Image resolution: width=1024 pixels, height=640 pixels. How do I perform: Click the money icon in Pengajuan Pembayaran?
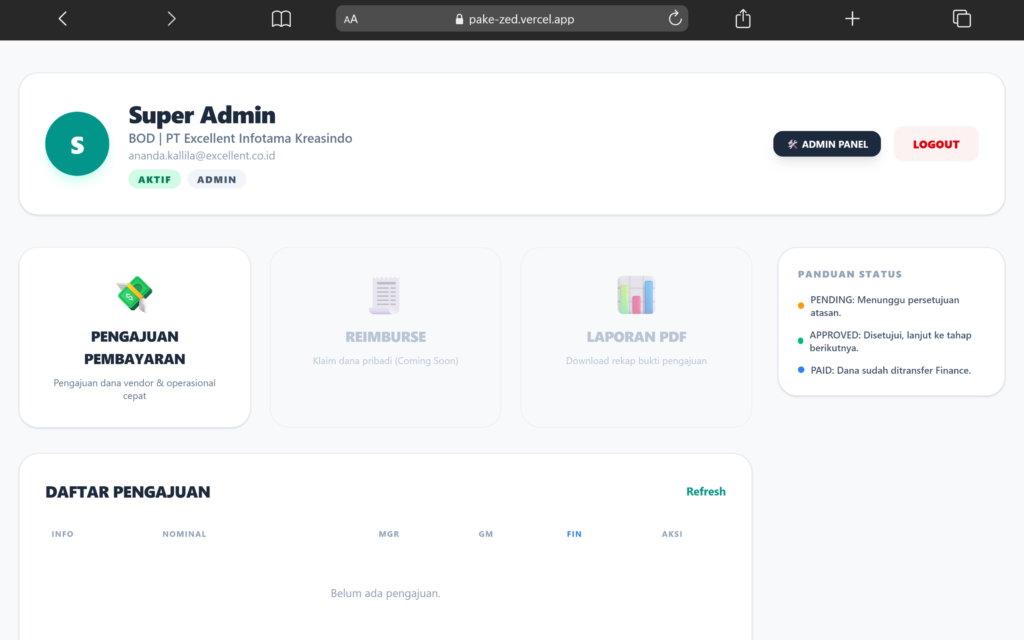coord(134,294)
